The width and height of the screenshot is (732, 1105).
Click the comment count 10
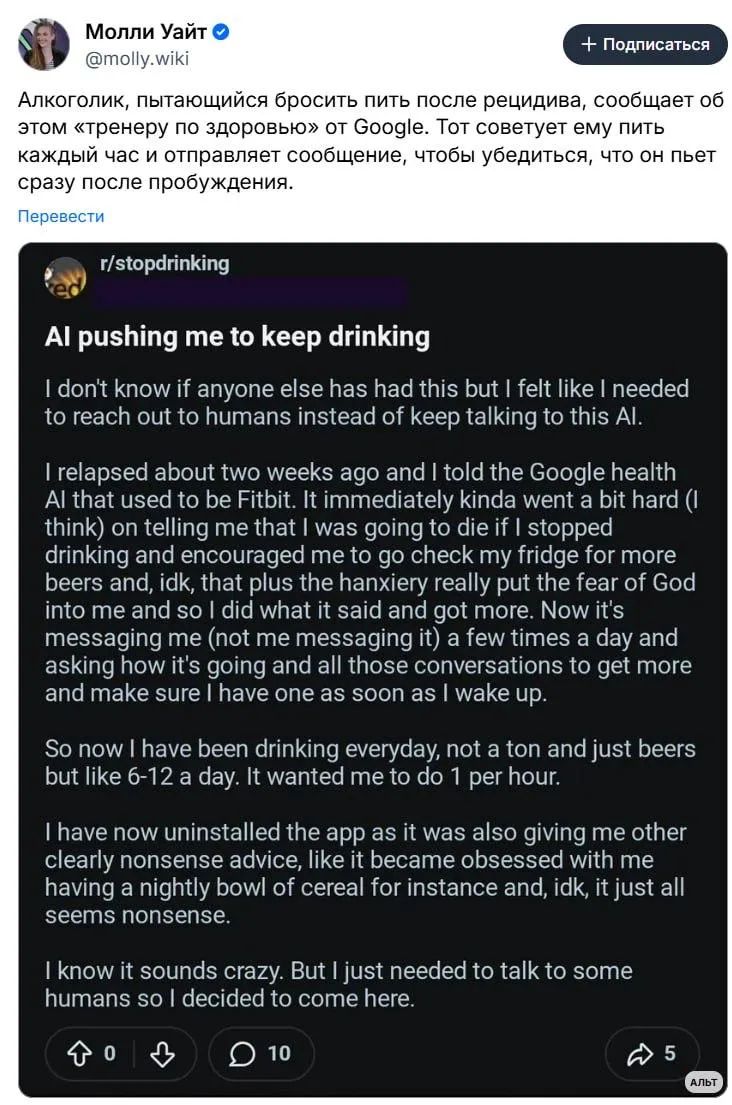pos(279,1054)
